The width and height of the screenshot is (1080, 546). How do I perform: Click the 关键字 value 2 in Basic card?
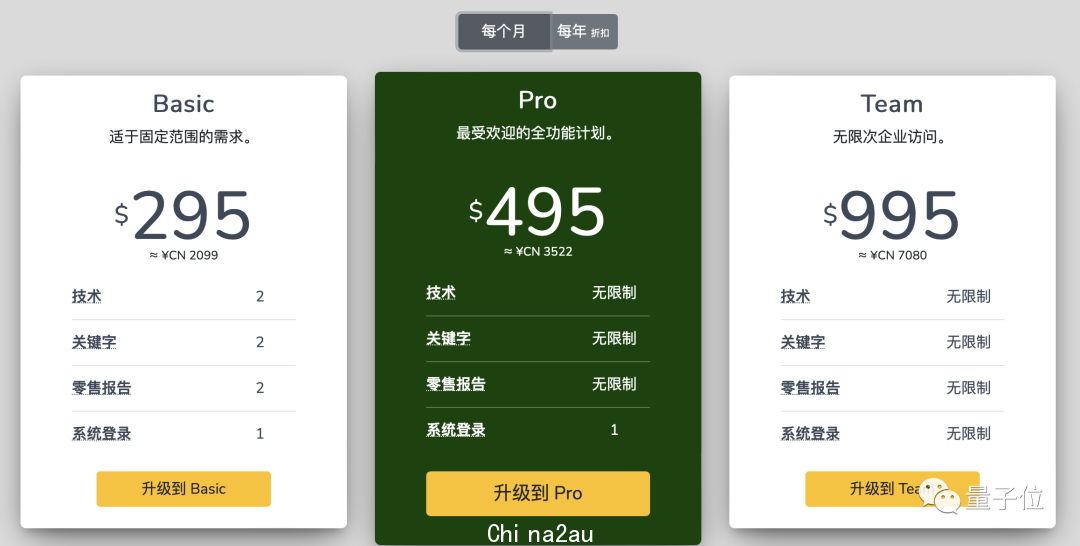pos(260,342)
